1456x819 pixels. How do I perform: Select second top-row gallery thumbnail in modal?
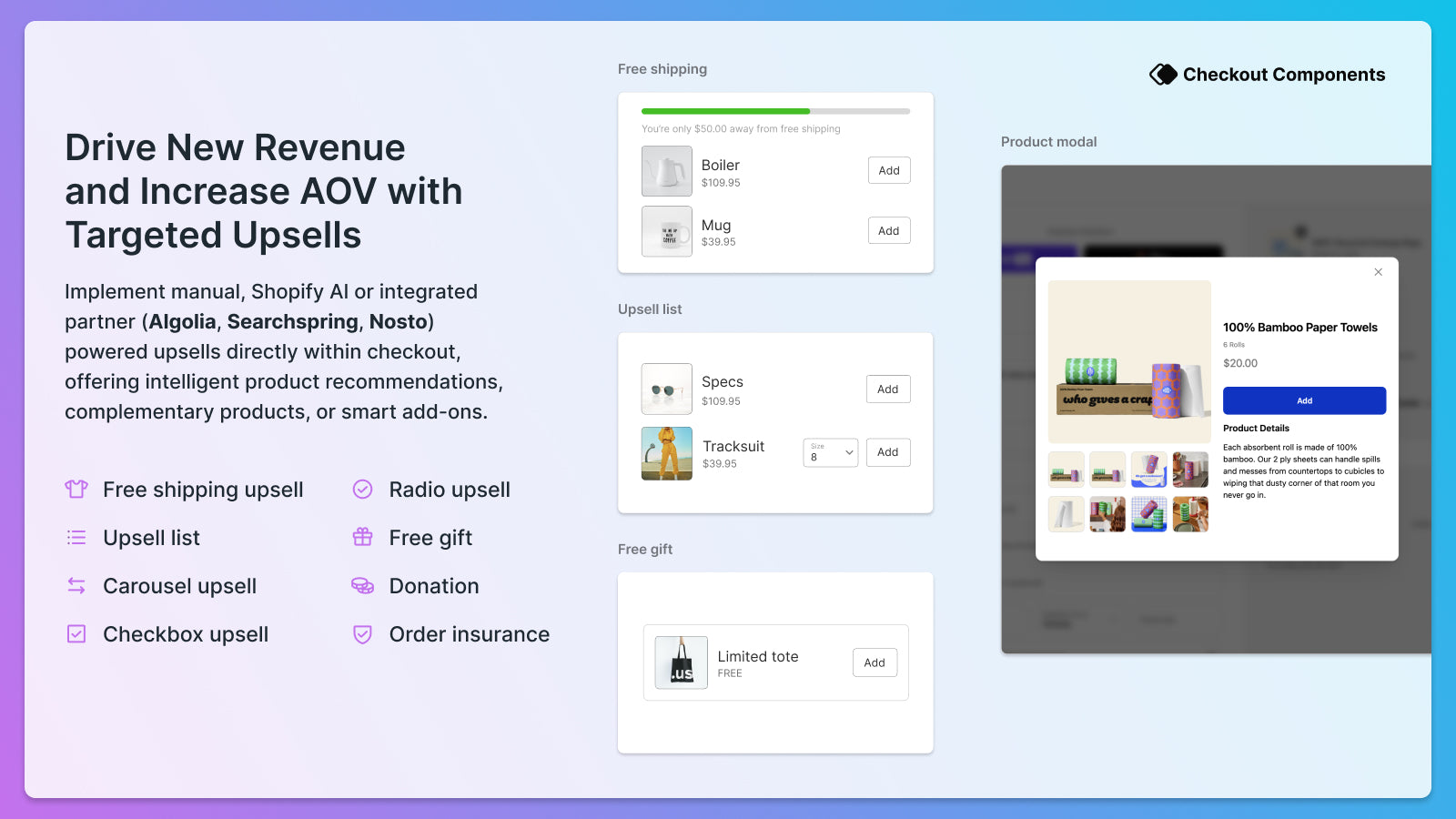pyautogui.click(x=1107, y=470)
